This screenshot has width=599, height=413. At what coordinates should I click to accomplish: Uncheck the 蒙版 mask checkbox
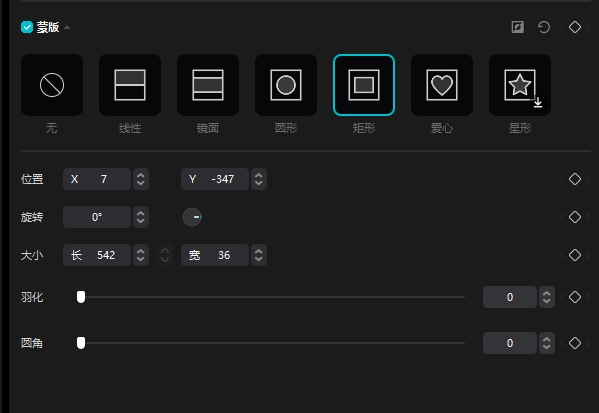(x=27, y=27)
